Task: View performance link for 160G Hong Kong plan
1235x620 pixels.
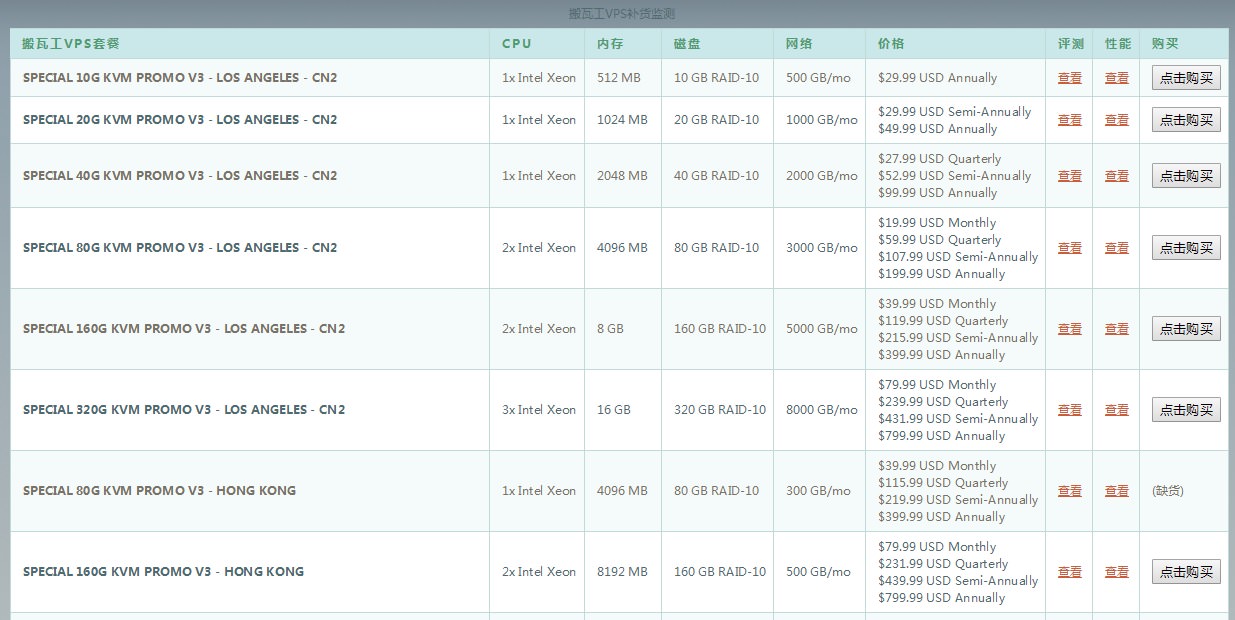Action: coord(1116,572)
